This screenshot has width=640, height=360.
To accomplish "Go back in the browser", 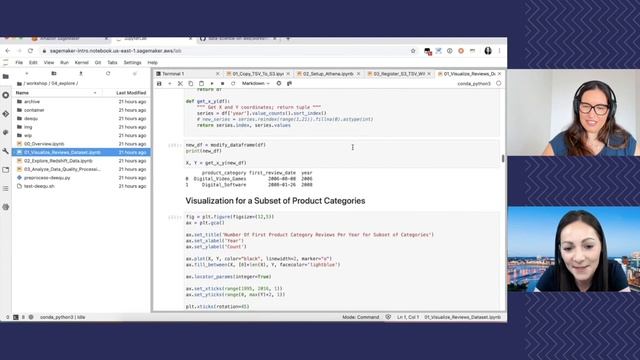I will [x=8, y=51].
